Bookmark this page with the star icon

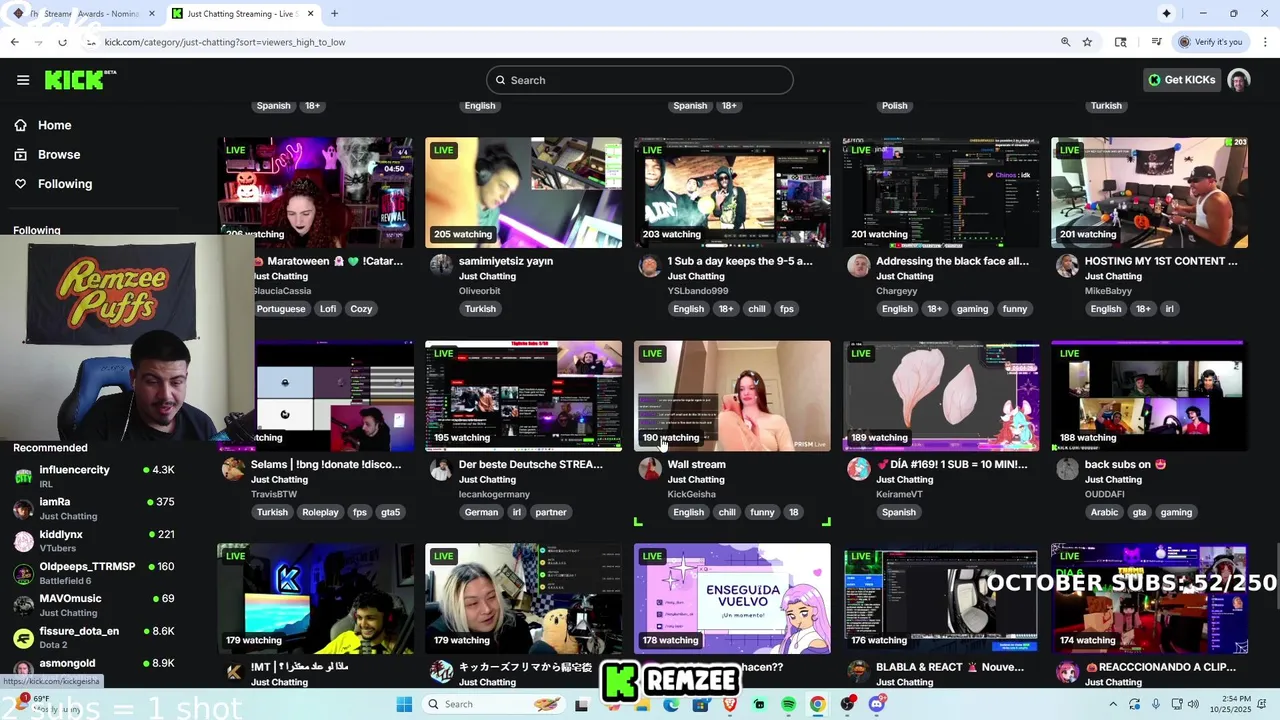tap(1087, 42)
